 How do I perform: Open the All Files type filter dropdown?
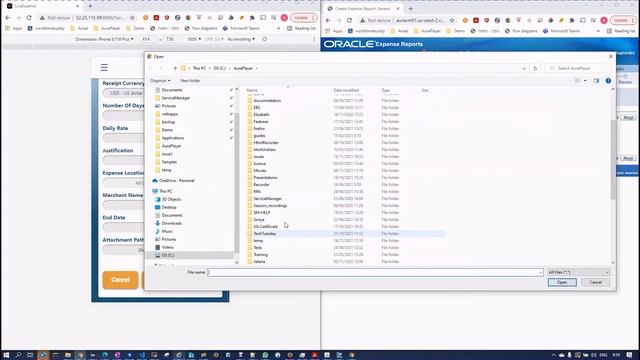(x=578, y=272)
